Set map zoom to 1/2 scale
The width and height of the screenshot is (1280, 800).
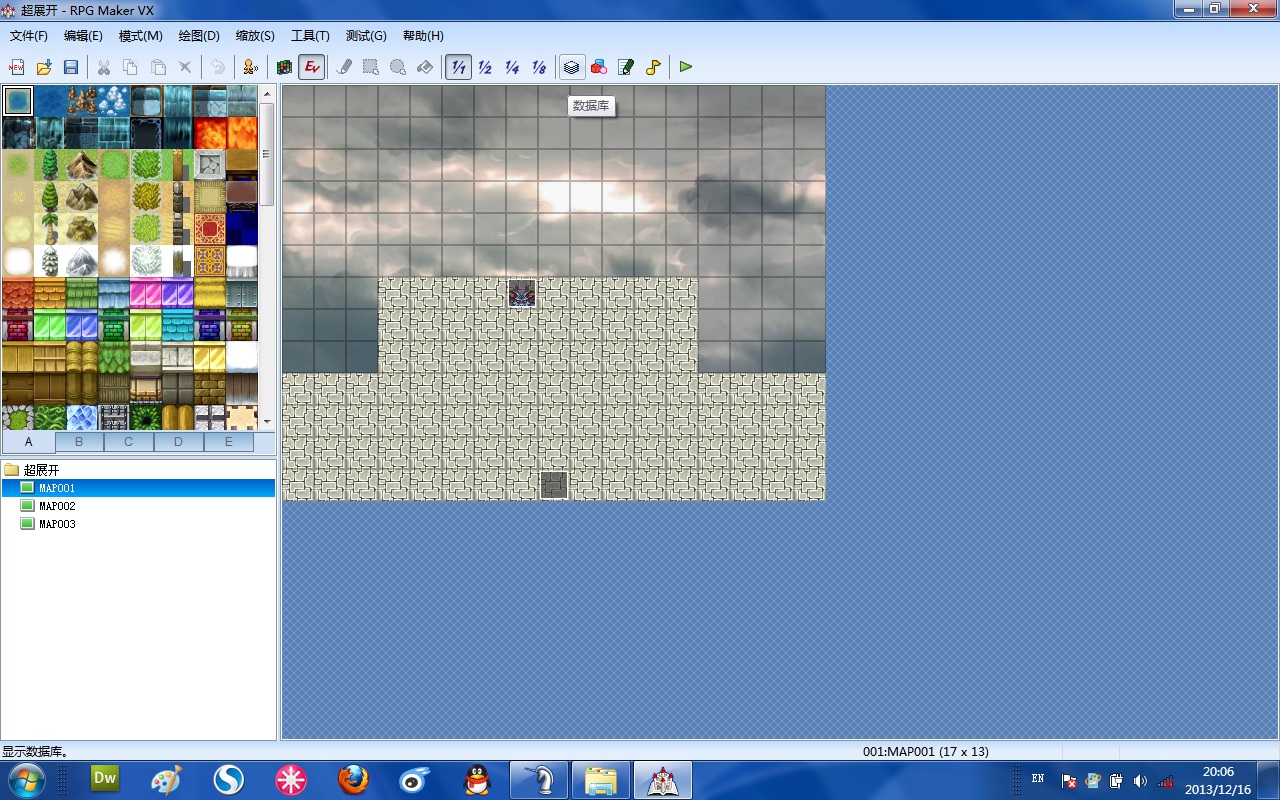485,67
